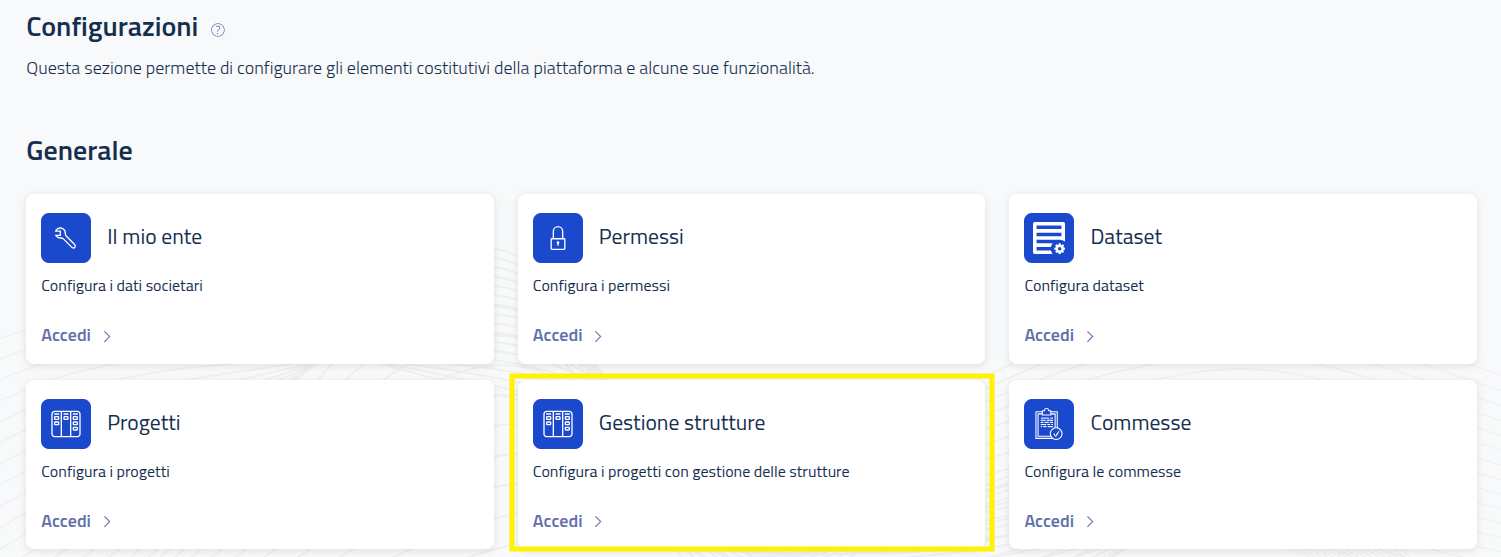This screenshot has width=1501, height=557.
Task: Click the Progetti card icon
Action: 66,424
